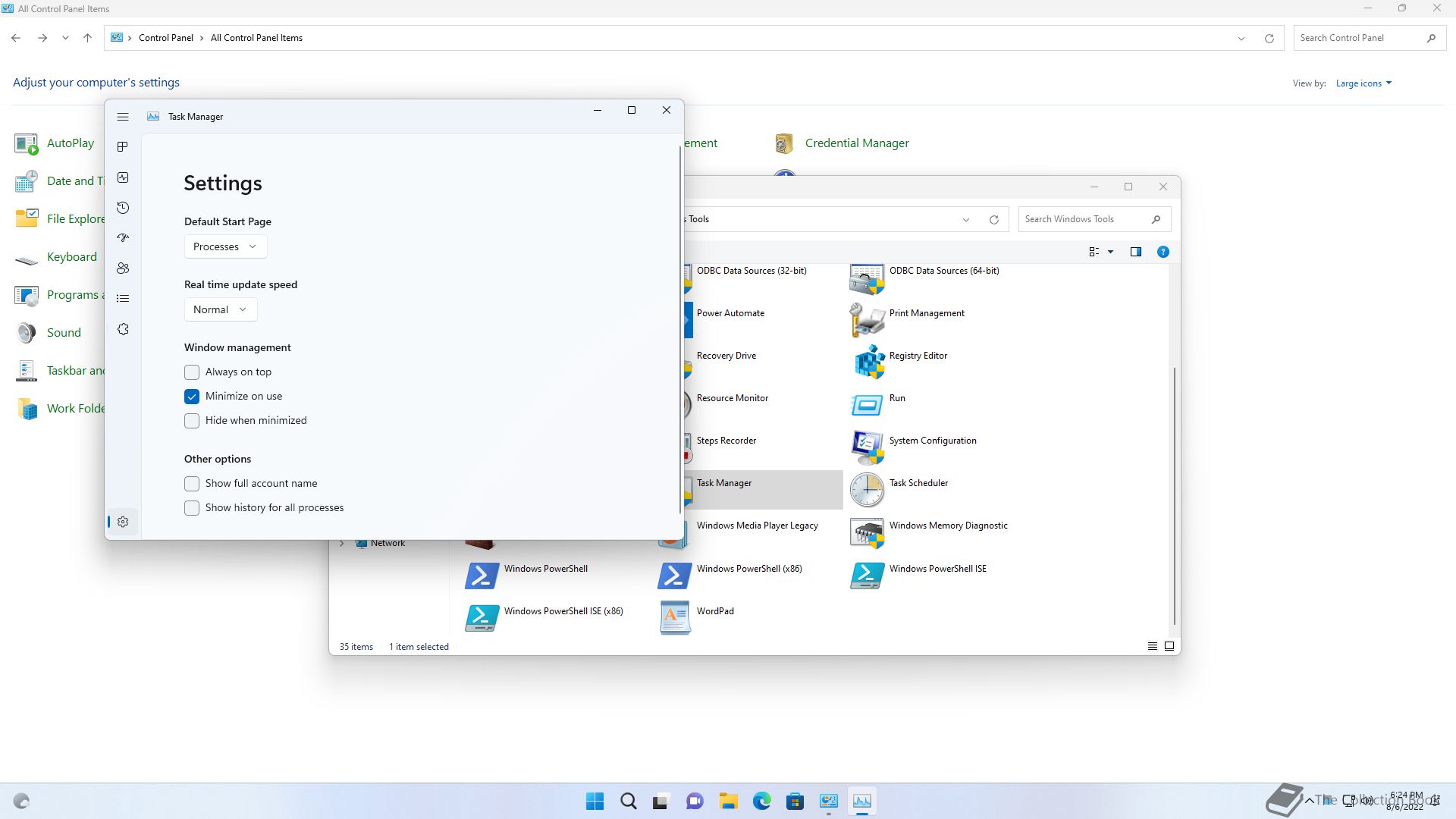Switch Windows Tools to details view

click(1152, 646)
